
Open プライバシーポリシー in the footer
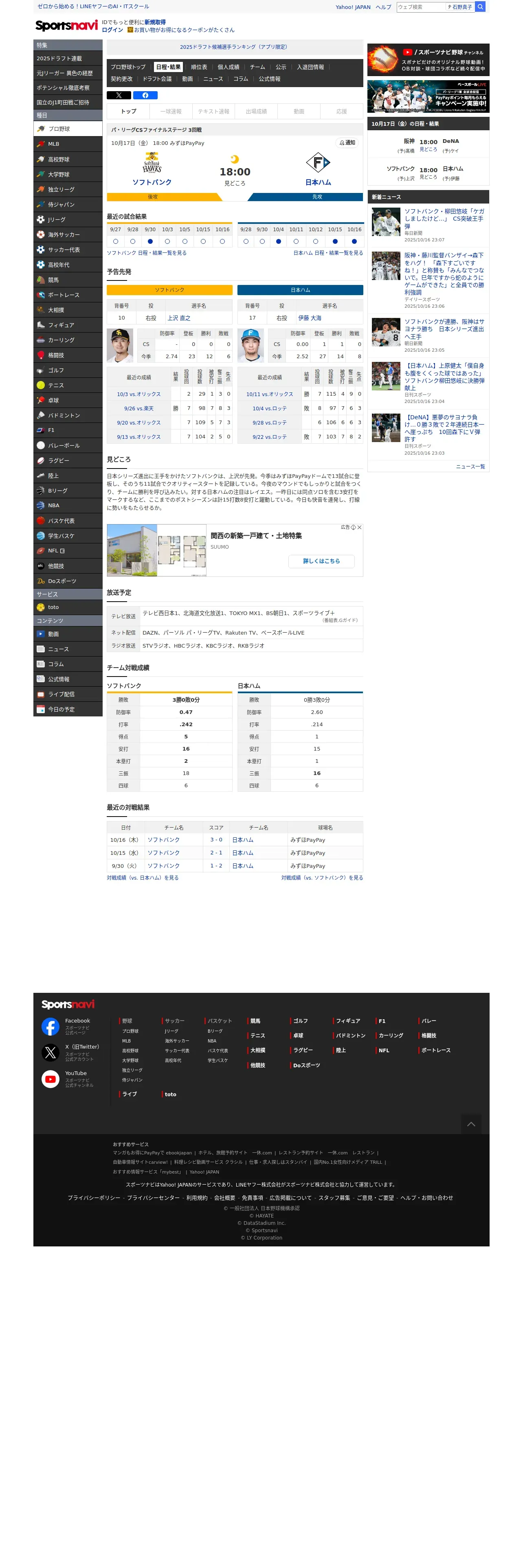(94, 1198)
